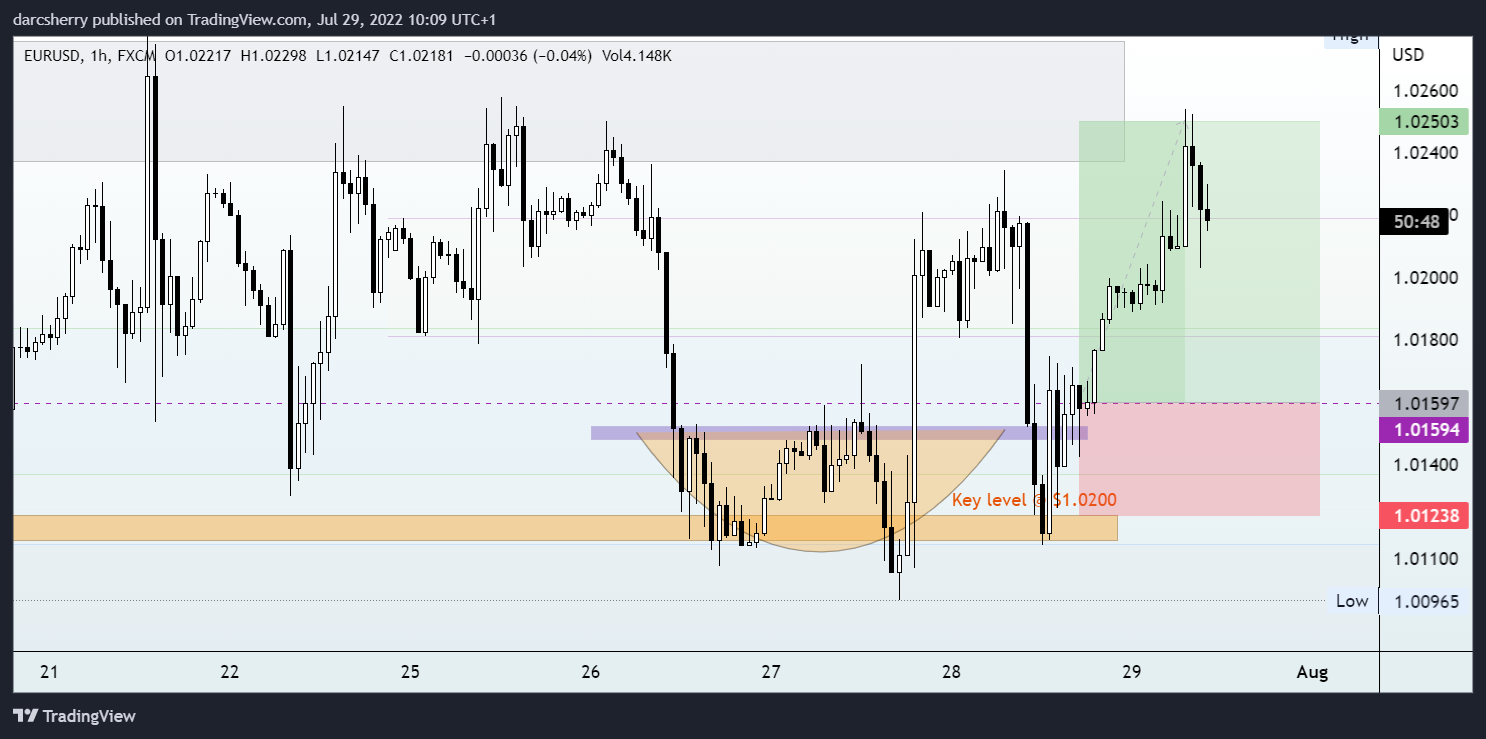
Task: Click the 1.02600 price axis tick
Action: point(1425,90)
